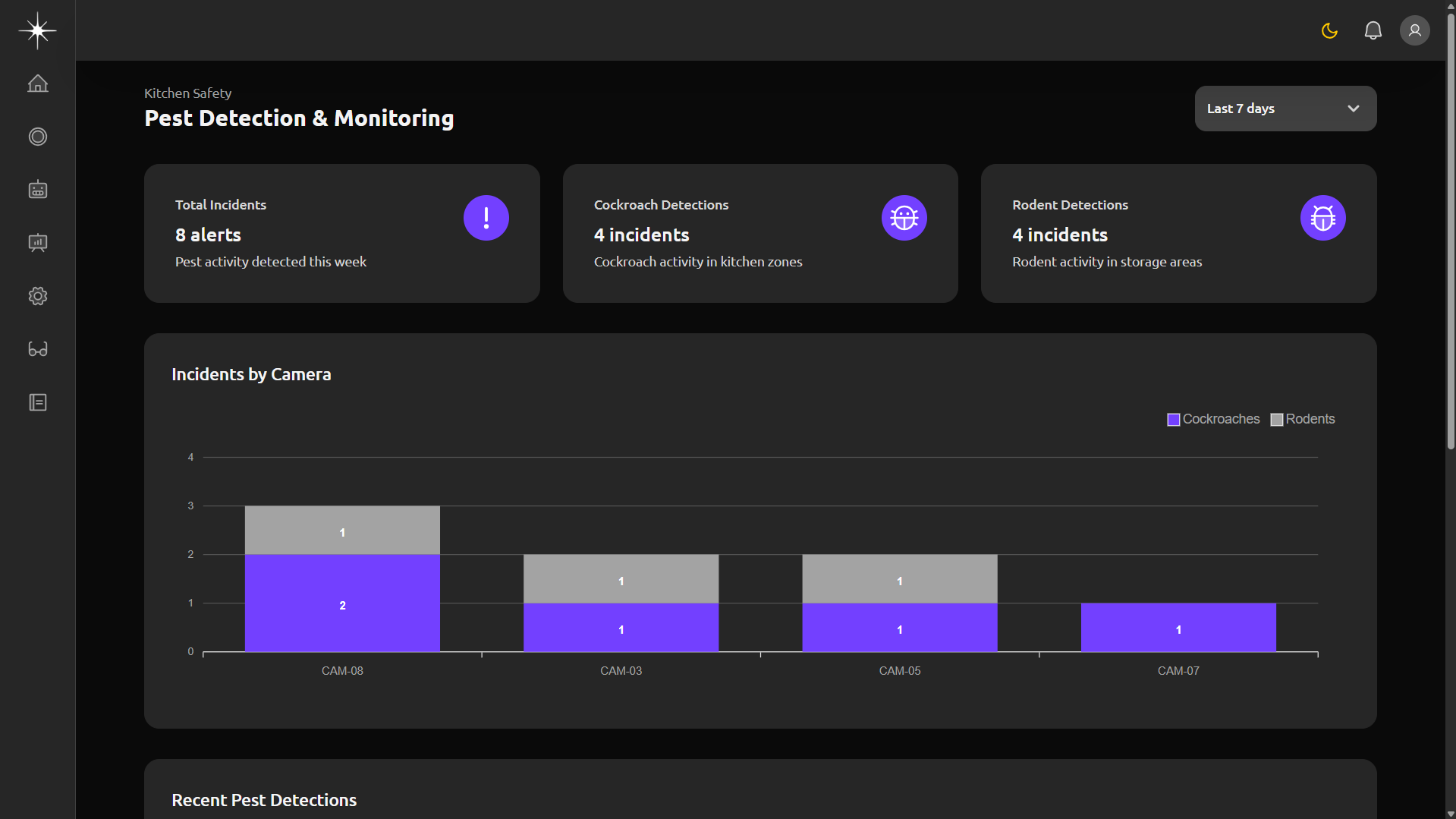Viewport: 1456px width, 819px height.
Task: Click the chevron arrow in date range selector
Action: 1353,109
